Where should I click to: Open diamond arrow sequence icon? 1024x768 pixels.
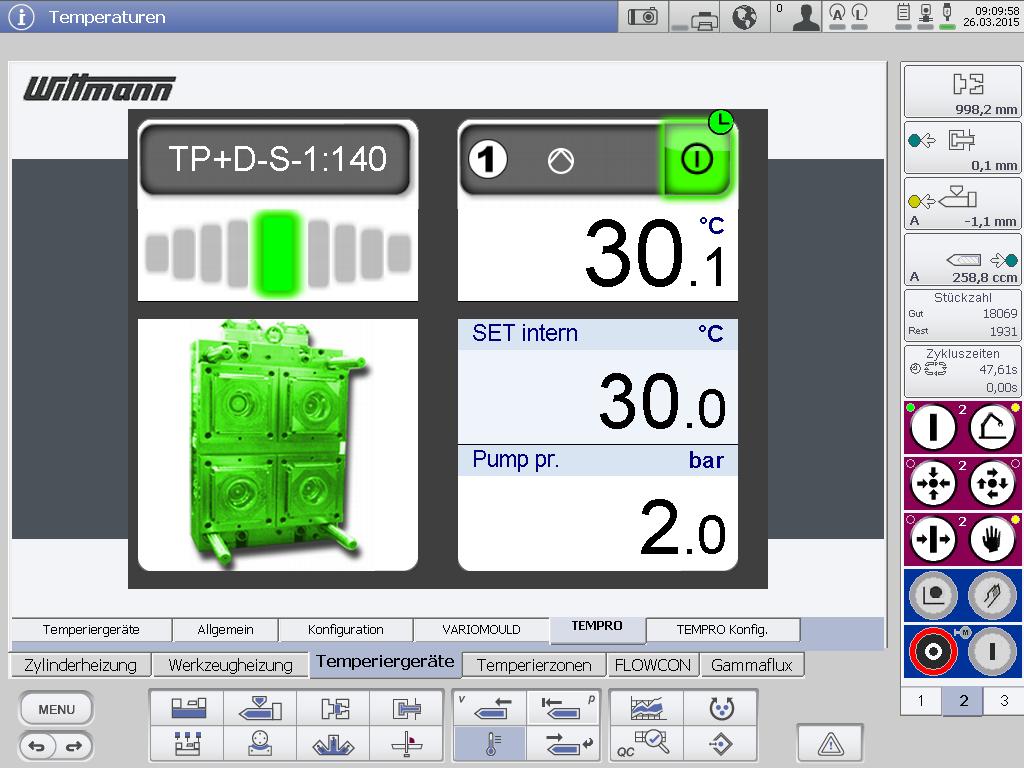pyautogui.click(x=721, y=744)
